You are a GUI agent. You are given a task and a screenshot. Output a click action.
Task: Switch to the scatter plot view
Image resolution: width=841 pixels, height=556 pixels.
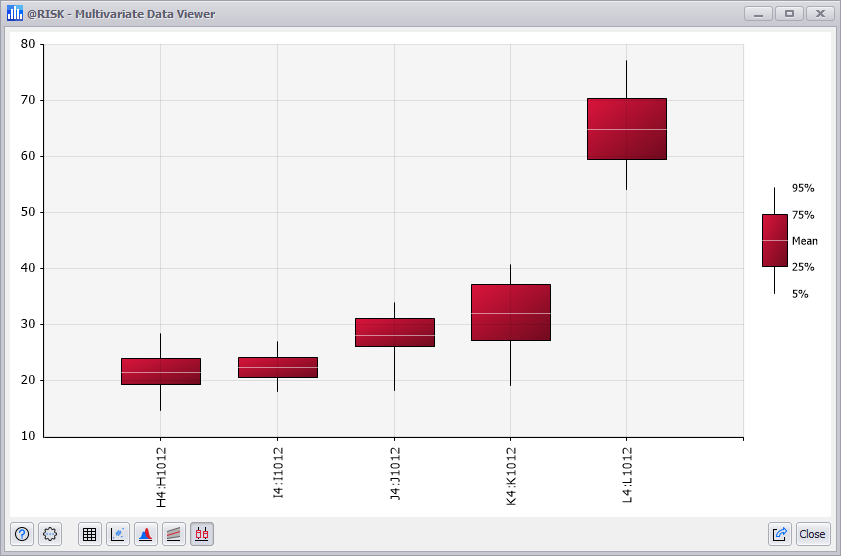(118, 534)
